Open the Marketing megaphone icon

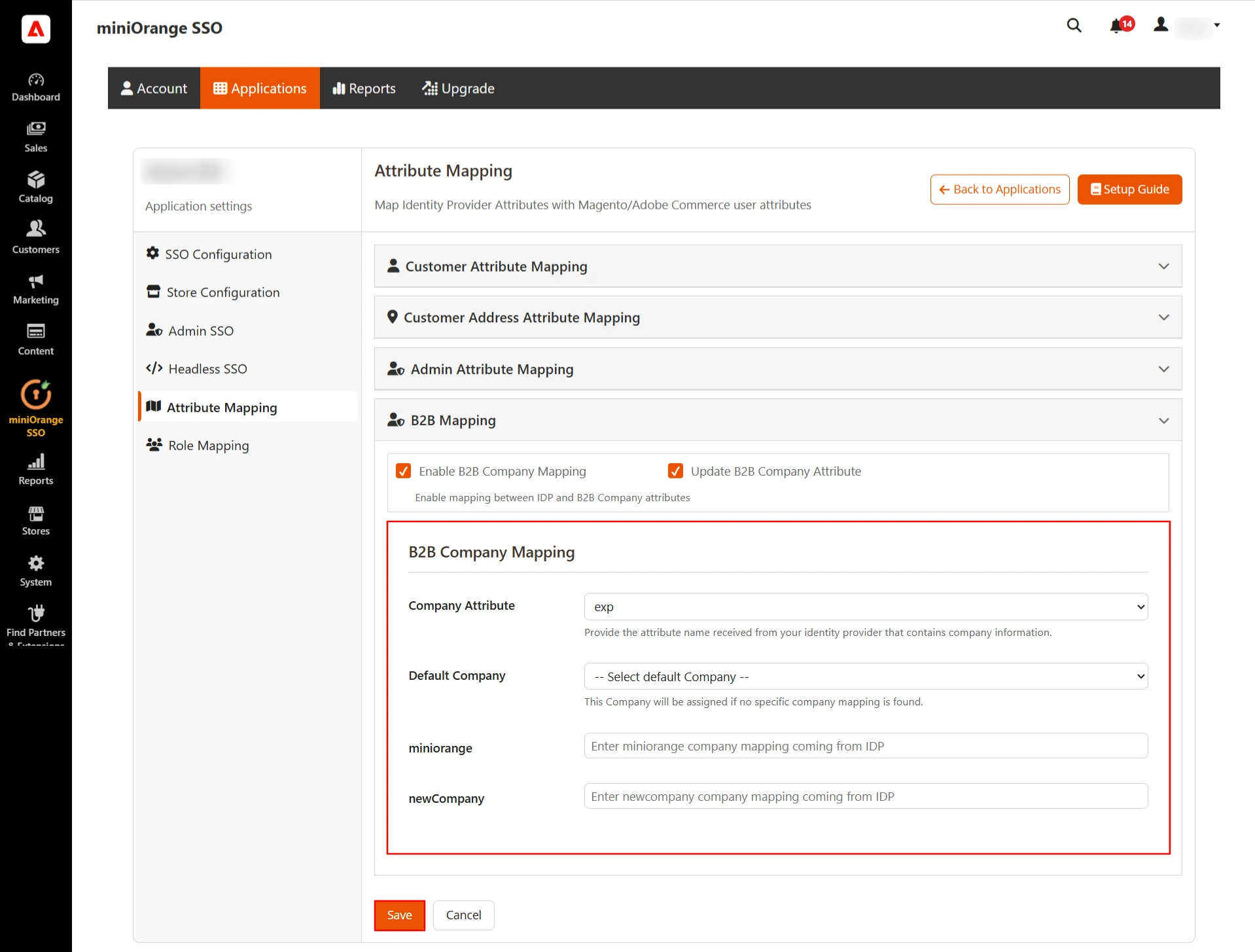(36, 281)
